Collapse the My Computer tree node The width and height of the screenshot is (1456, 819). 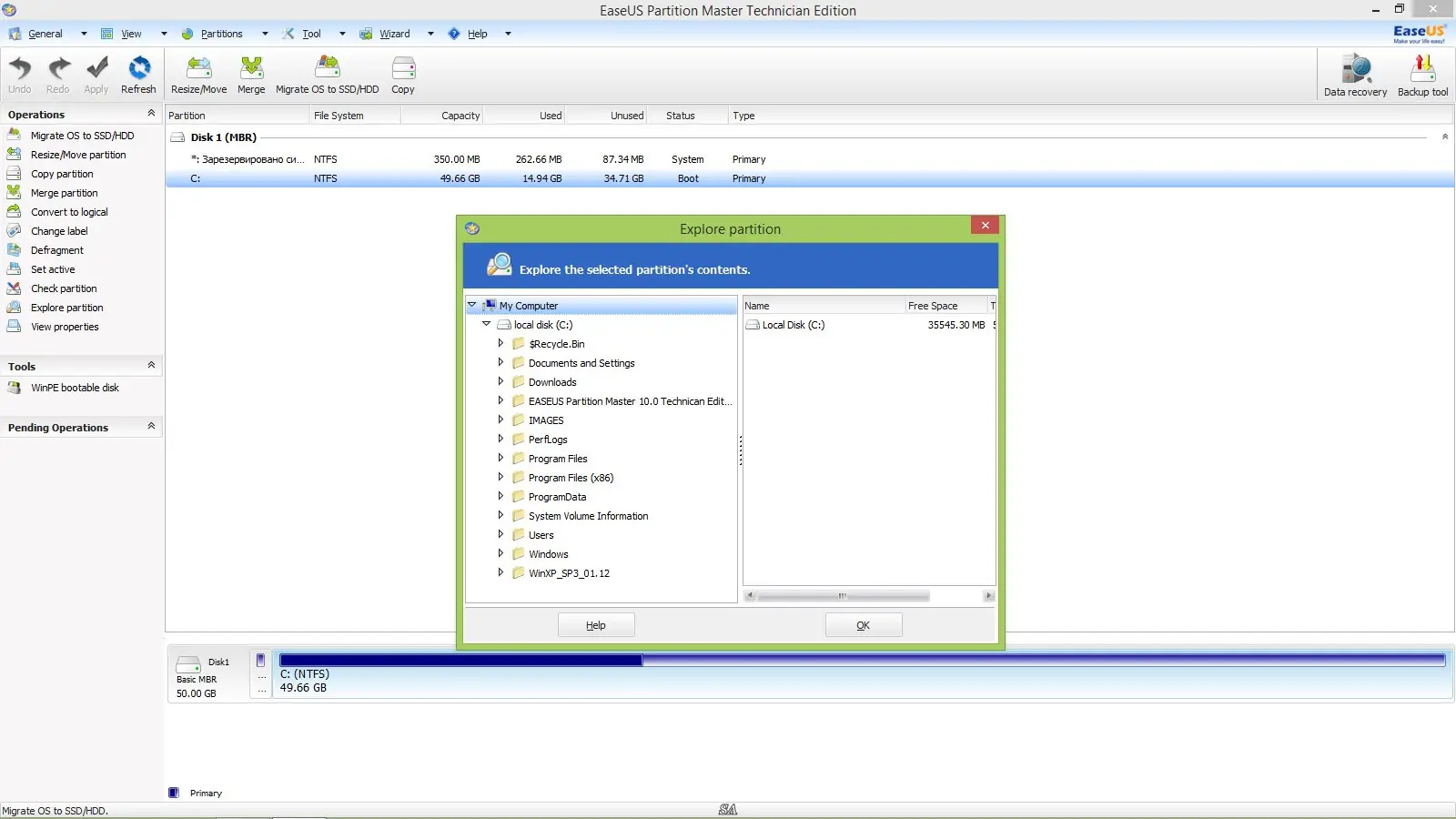[471, 305]
